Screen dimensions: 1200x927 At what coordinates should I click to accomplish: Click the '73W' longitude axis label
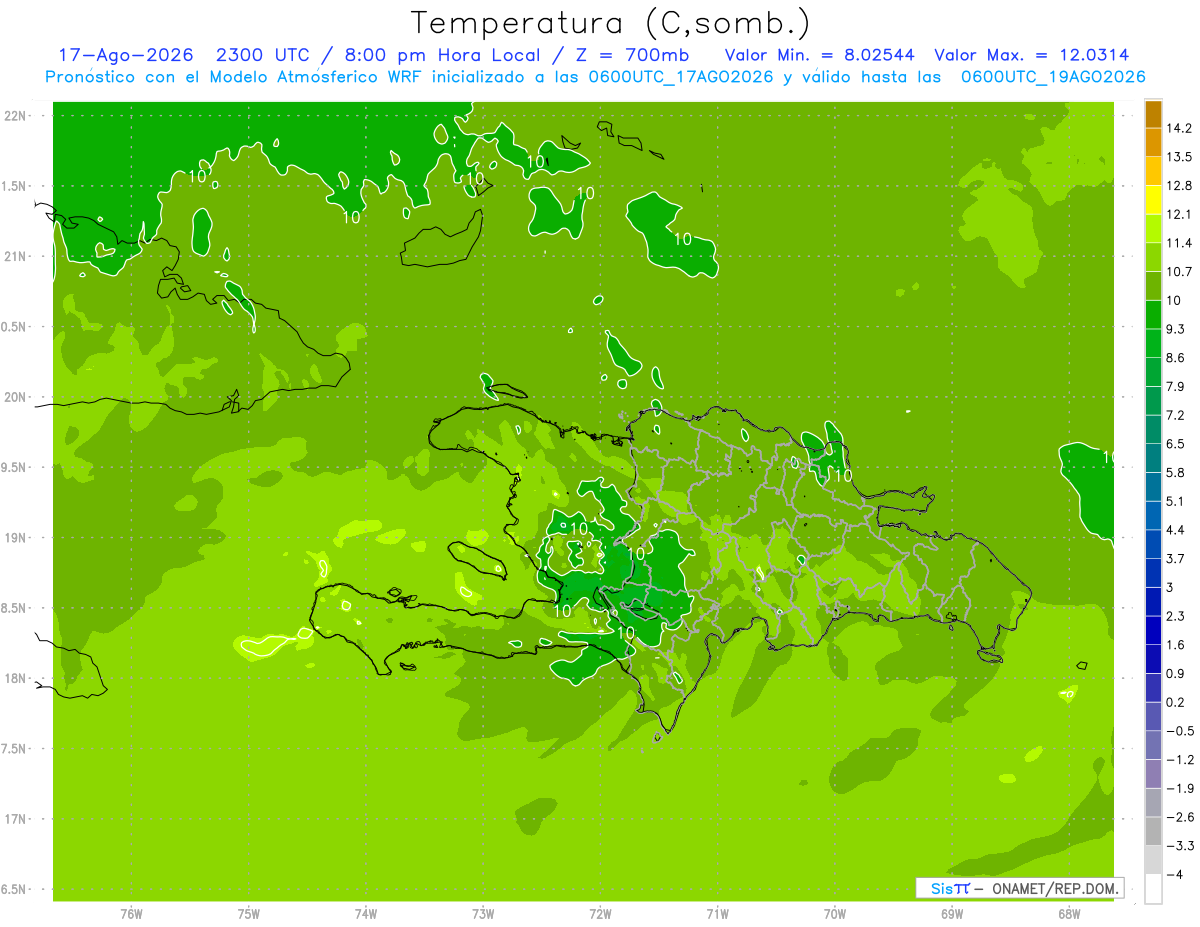point(483,914)
